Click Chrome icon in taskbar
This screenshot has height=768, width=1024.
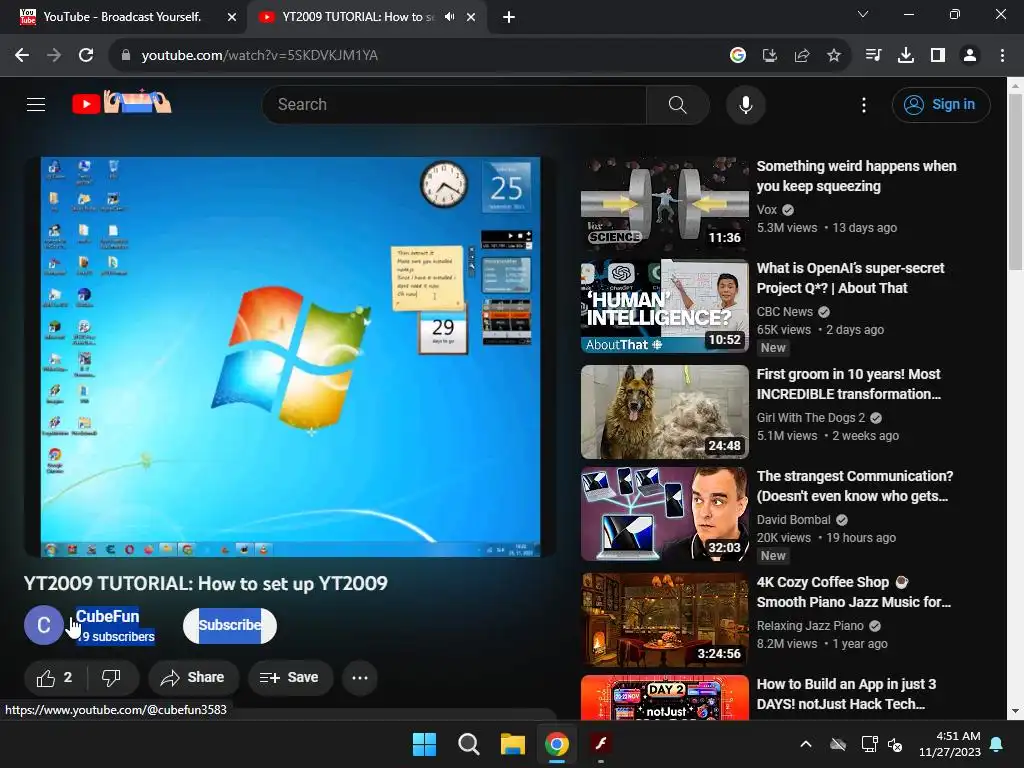click(557, 744)
